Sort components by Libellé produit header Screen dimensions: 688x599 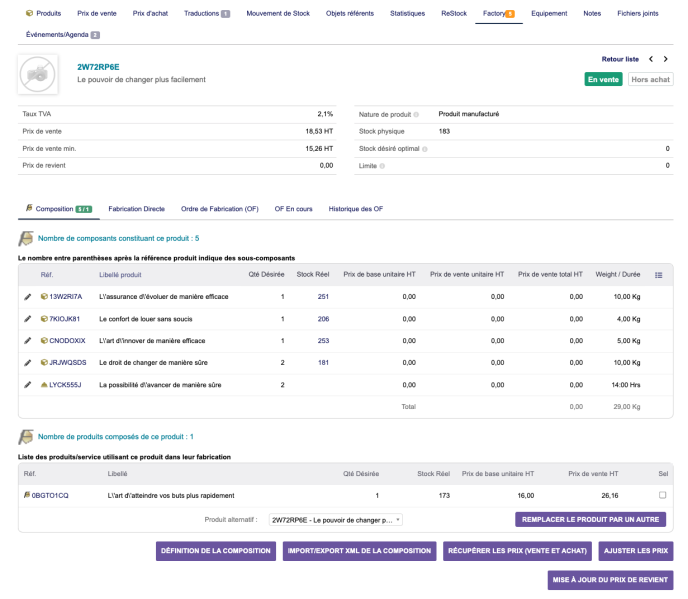coord(120,275)
